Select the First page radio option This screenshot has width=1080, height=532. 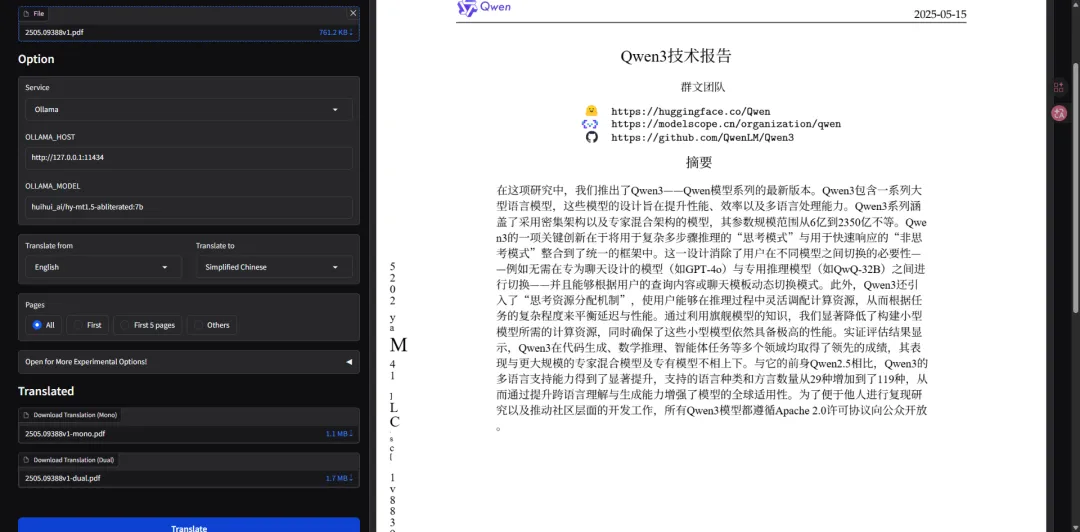tap(87, 325)
